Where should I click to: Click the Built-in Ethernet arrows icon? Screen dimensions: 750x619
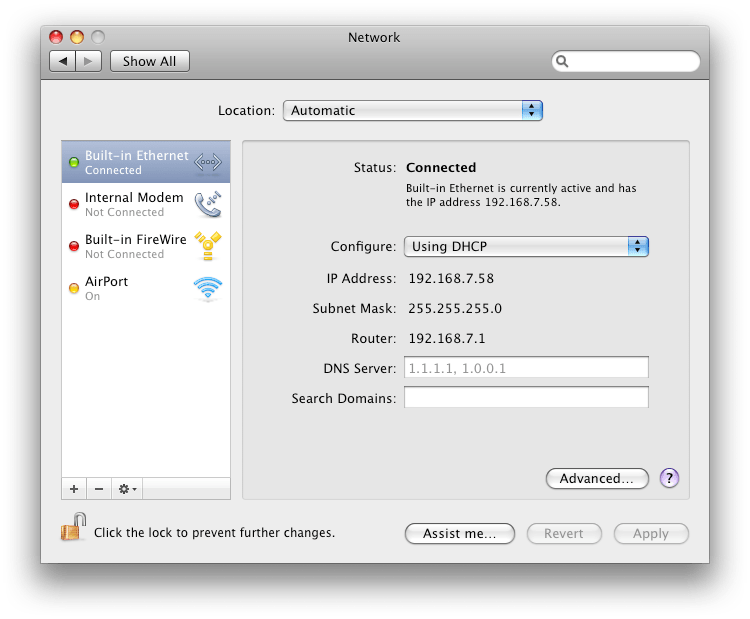point(207,162)
